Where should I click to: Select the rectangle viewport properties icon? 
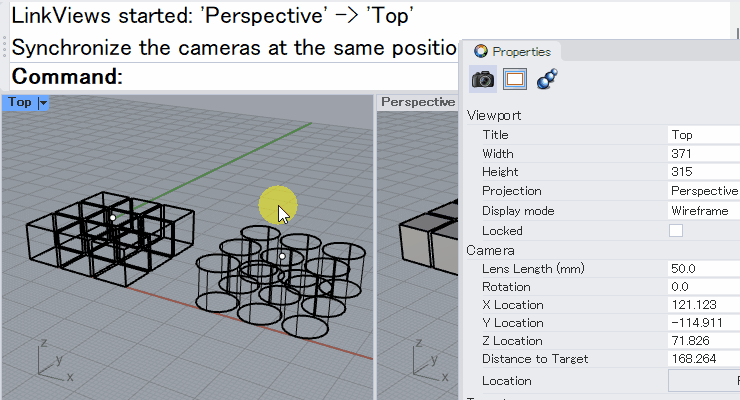click(515, 79)
